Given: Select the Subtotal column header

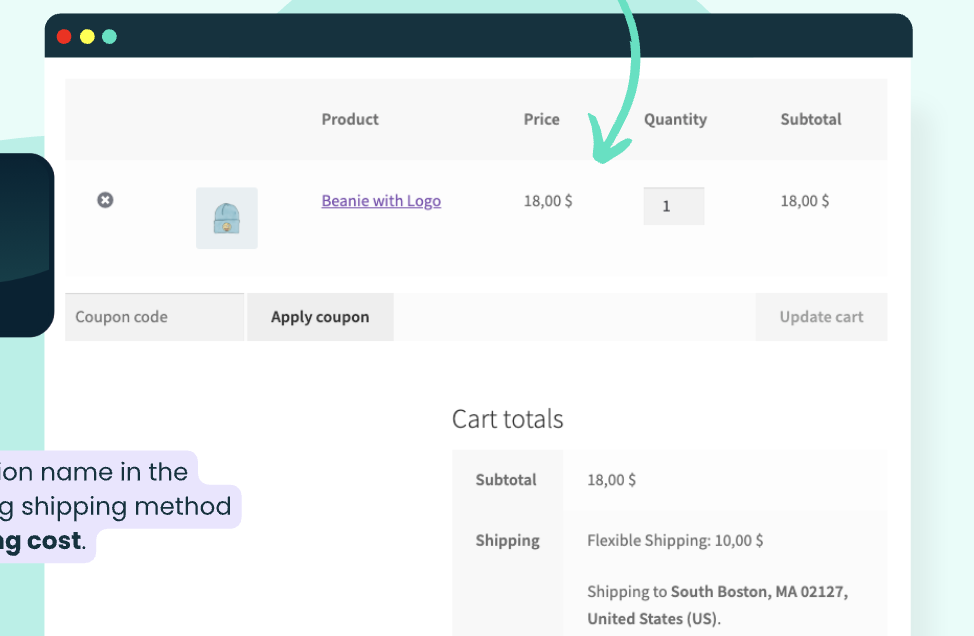Looking at the screenshot, I should tap(811, 119).
